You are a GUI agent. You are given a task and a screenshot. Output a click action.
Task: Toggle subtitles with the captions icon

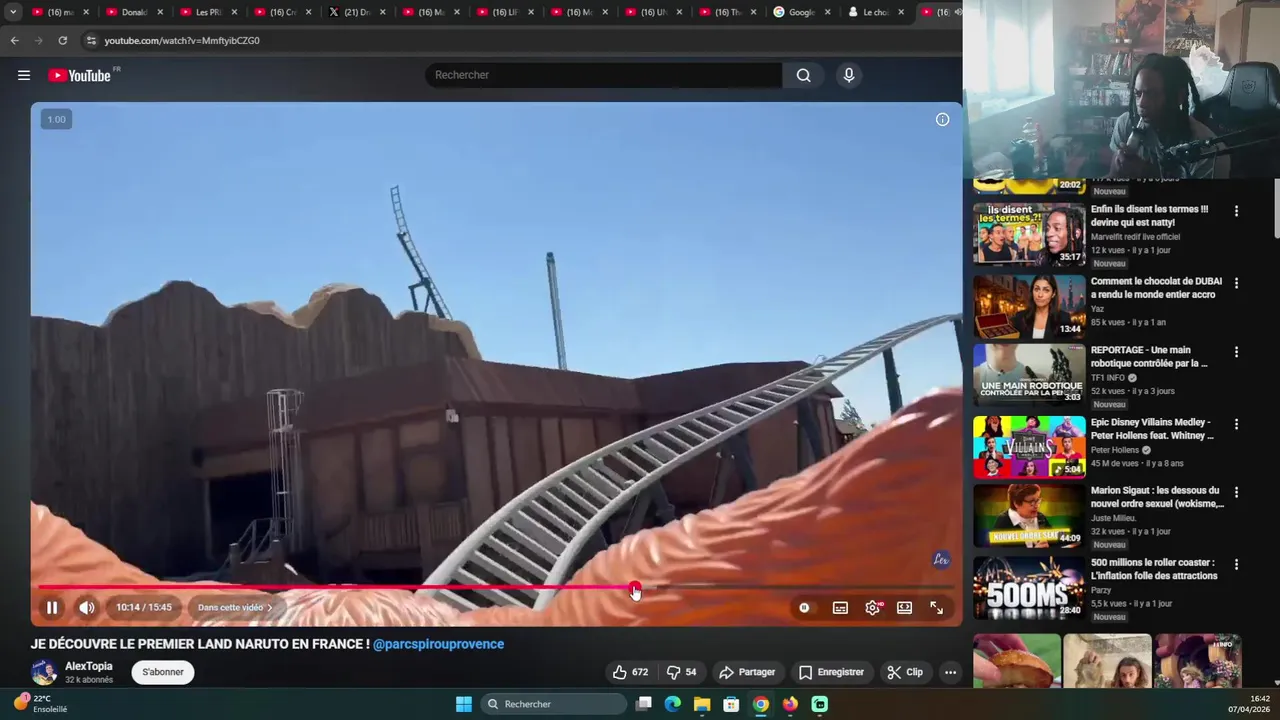[x=840, y=607]
